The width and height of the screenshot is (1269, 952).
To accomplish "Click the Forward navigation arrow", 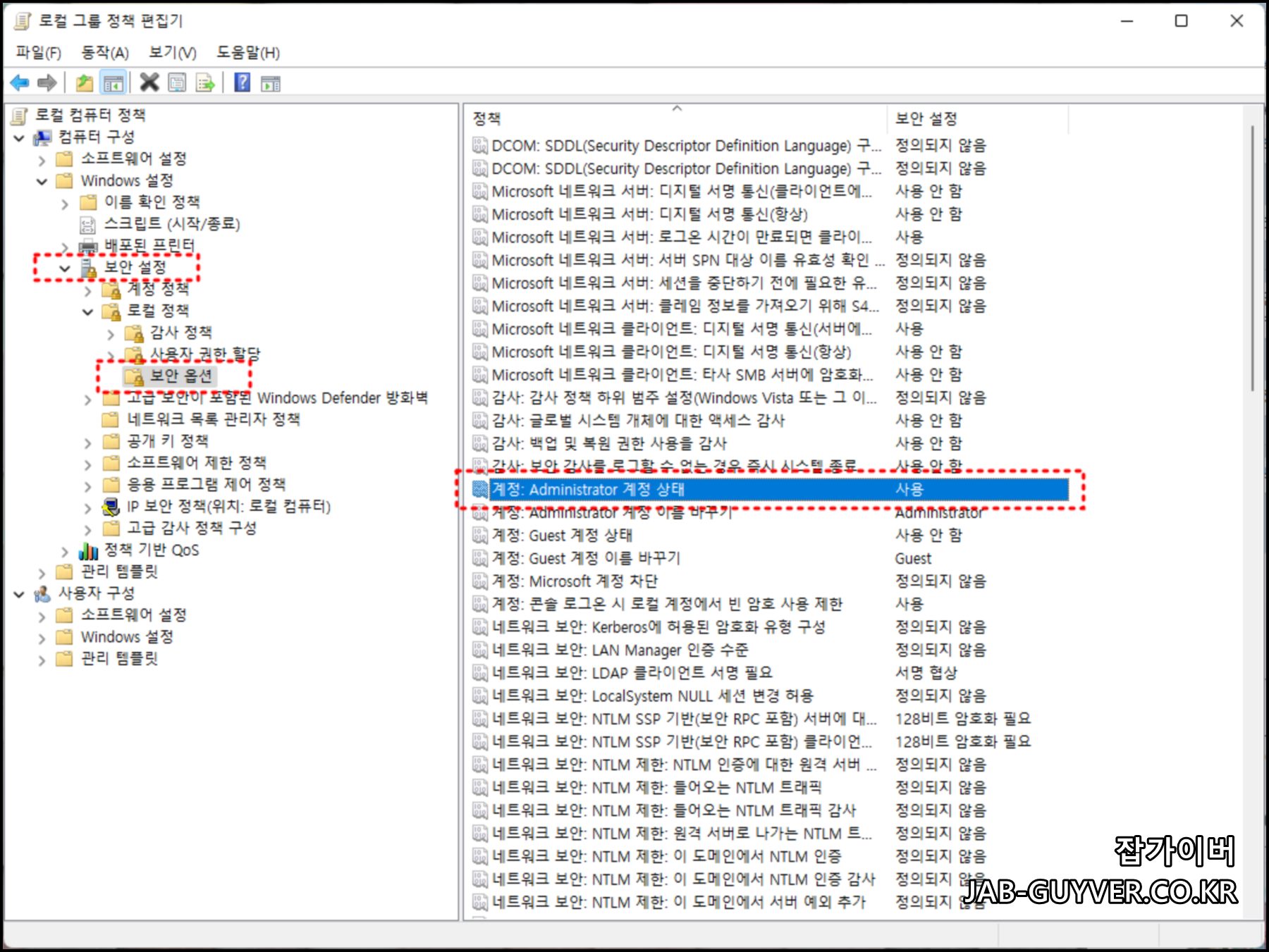I will [47, 83].
